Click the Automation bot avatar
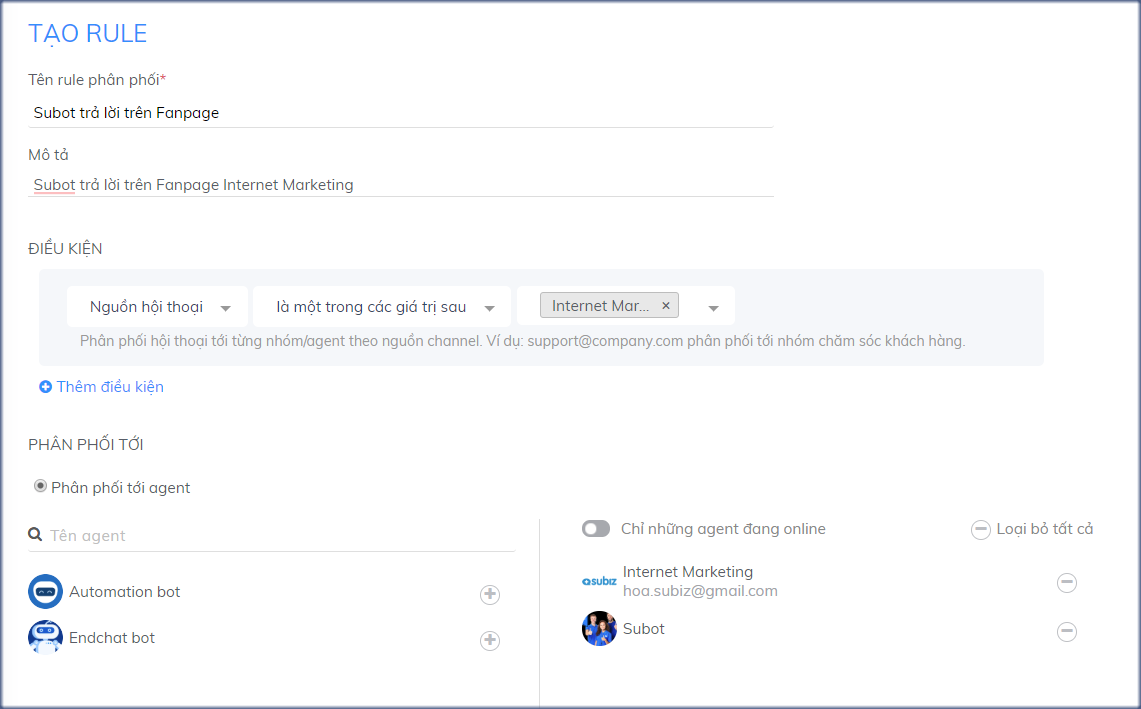1141x709 pixels. [x=45, y=592]
